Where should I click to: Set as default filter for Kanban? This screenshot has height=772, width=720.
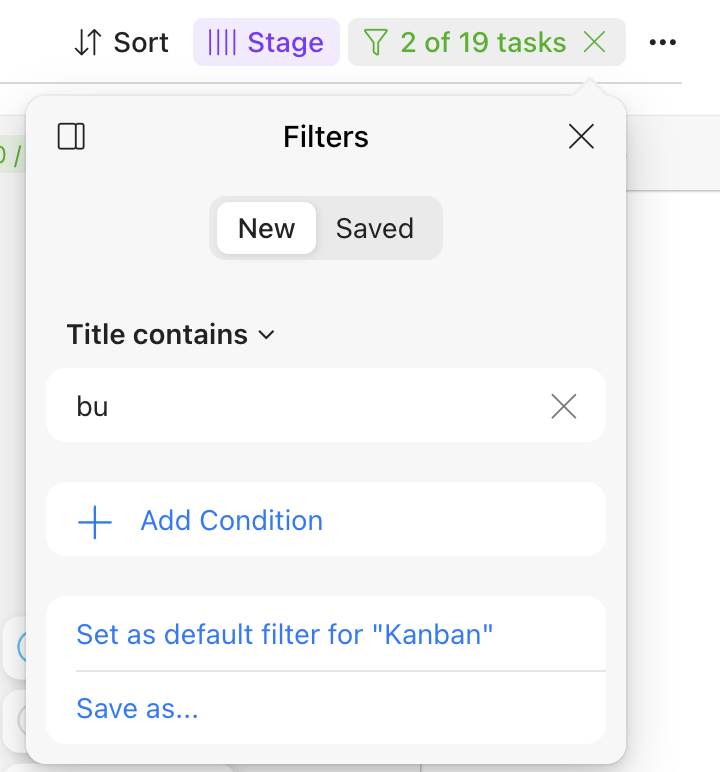click(x=285, y=634)
